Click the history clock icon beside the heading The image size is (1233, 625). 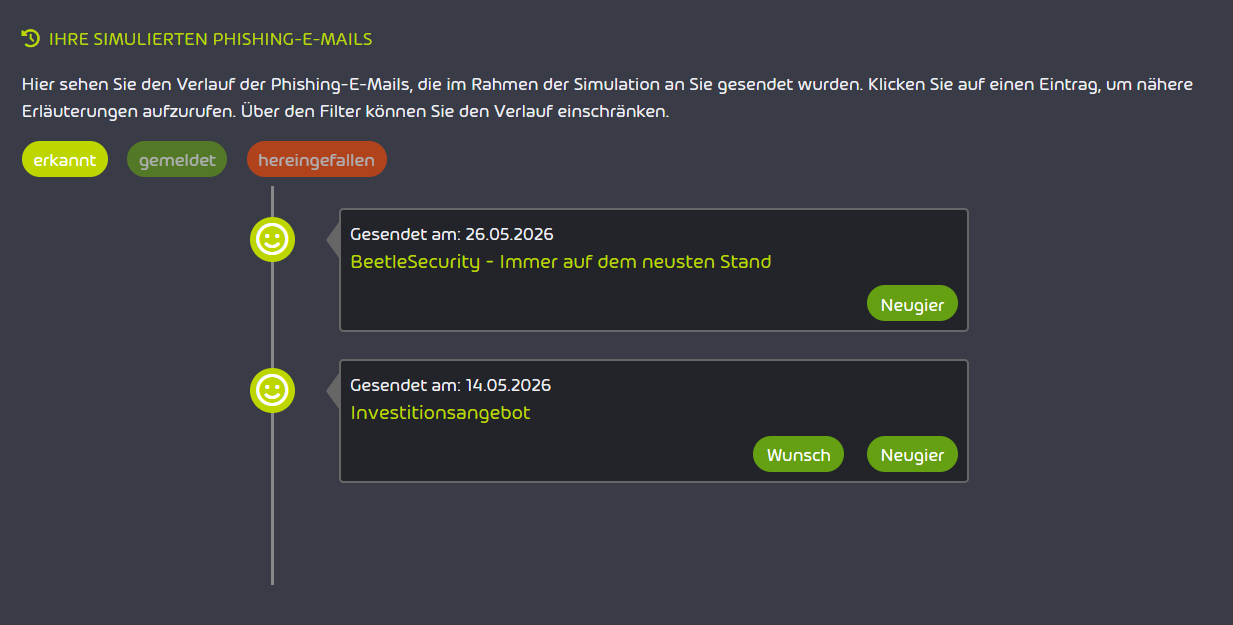31,39
